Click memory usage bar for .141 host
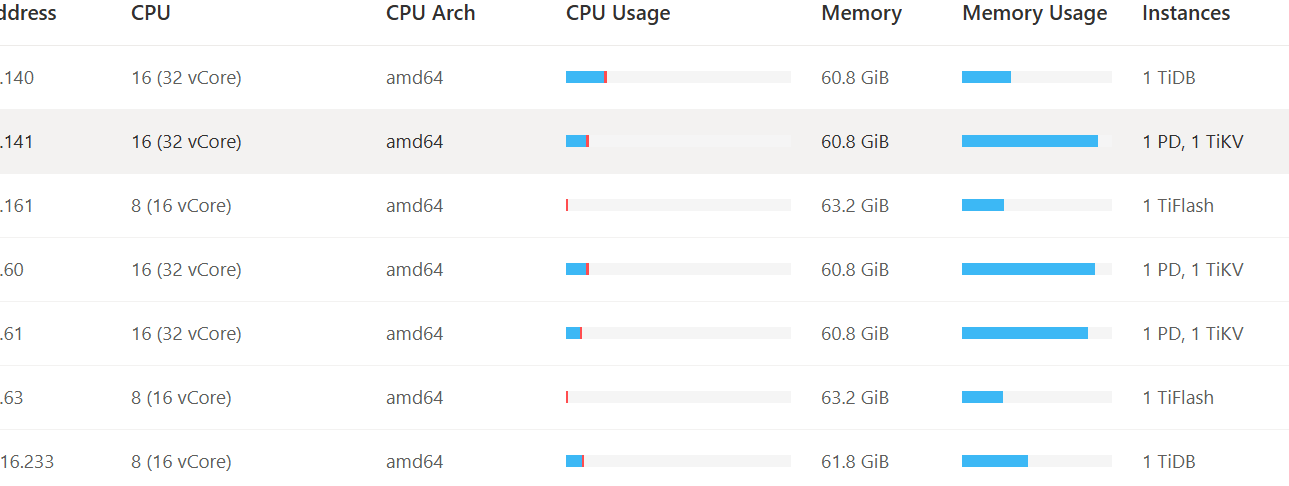This screenshot has height=486, width=1289. pos(1036,141)
